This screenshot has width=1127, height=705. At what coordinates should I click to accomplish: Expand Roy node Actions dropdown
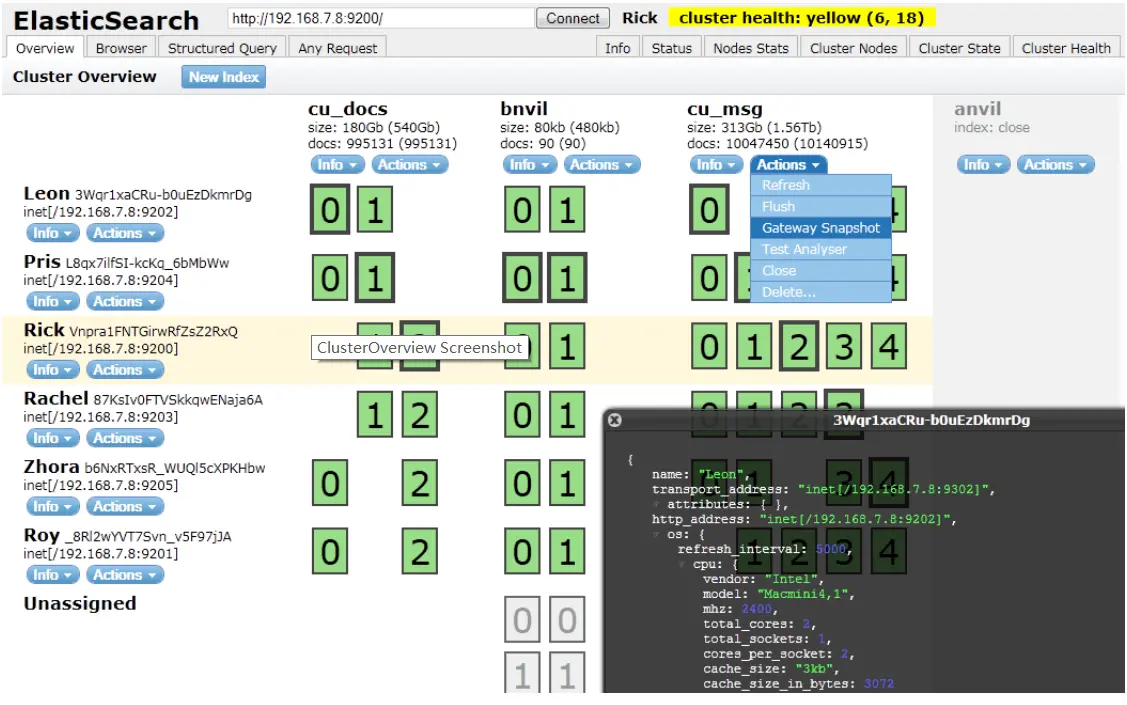(125, 574)
